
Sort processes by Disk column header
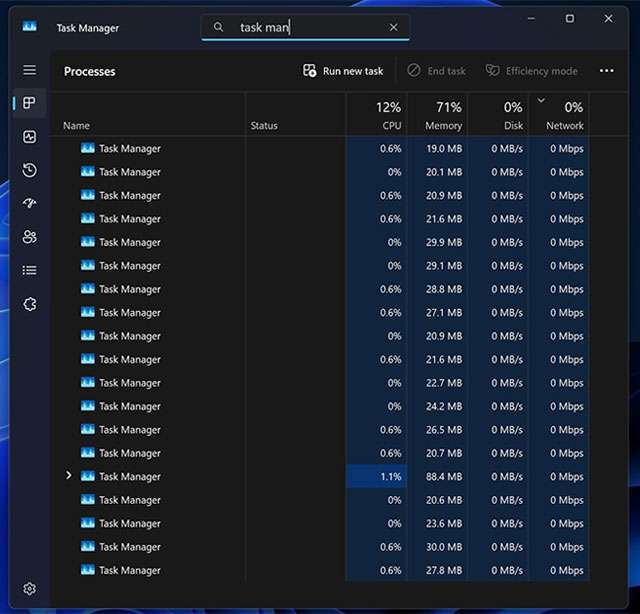498,115
